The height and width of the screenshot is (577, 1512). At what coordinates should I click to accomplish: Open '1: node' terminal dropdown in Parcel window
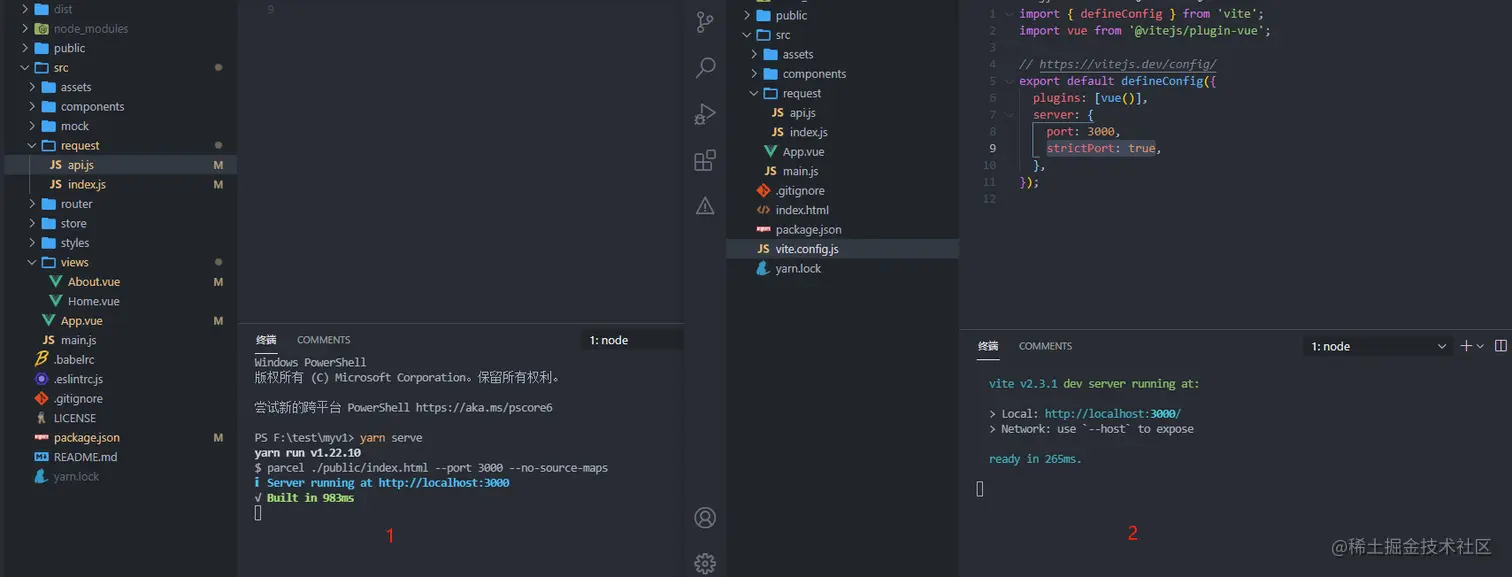pyautogui.click(x=632, y=340)
